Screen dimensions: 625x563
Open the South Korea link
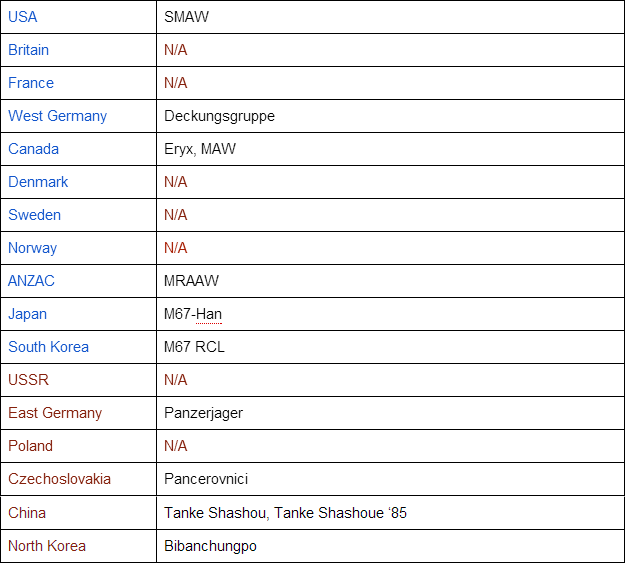click(x=48, y=347)
